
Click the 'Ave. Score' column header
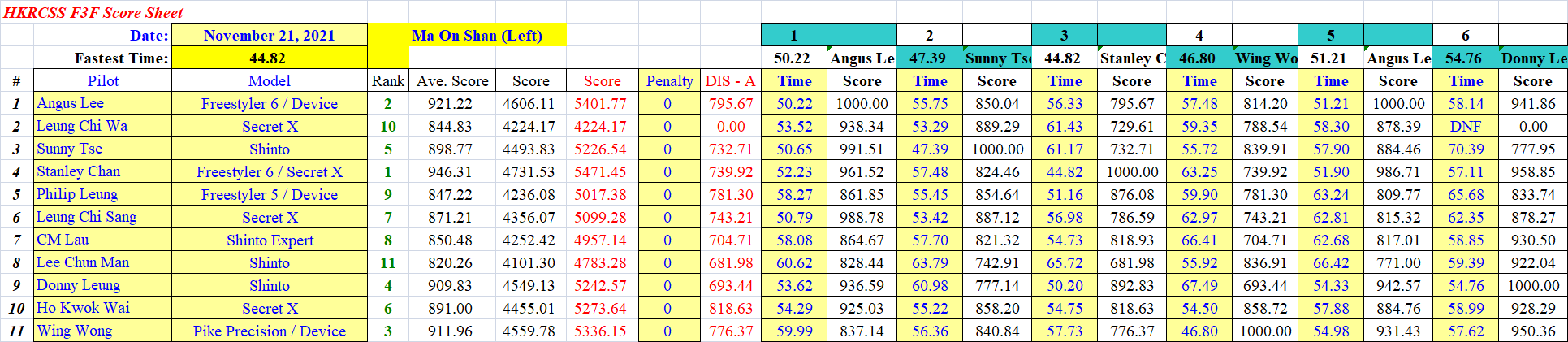(x=452, y=80)
